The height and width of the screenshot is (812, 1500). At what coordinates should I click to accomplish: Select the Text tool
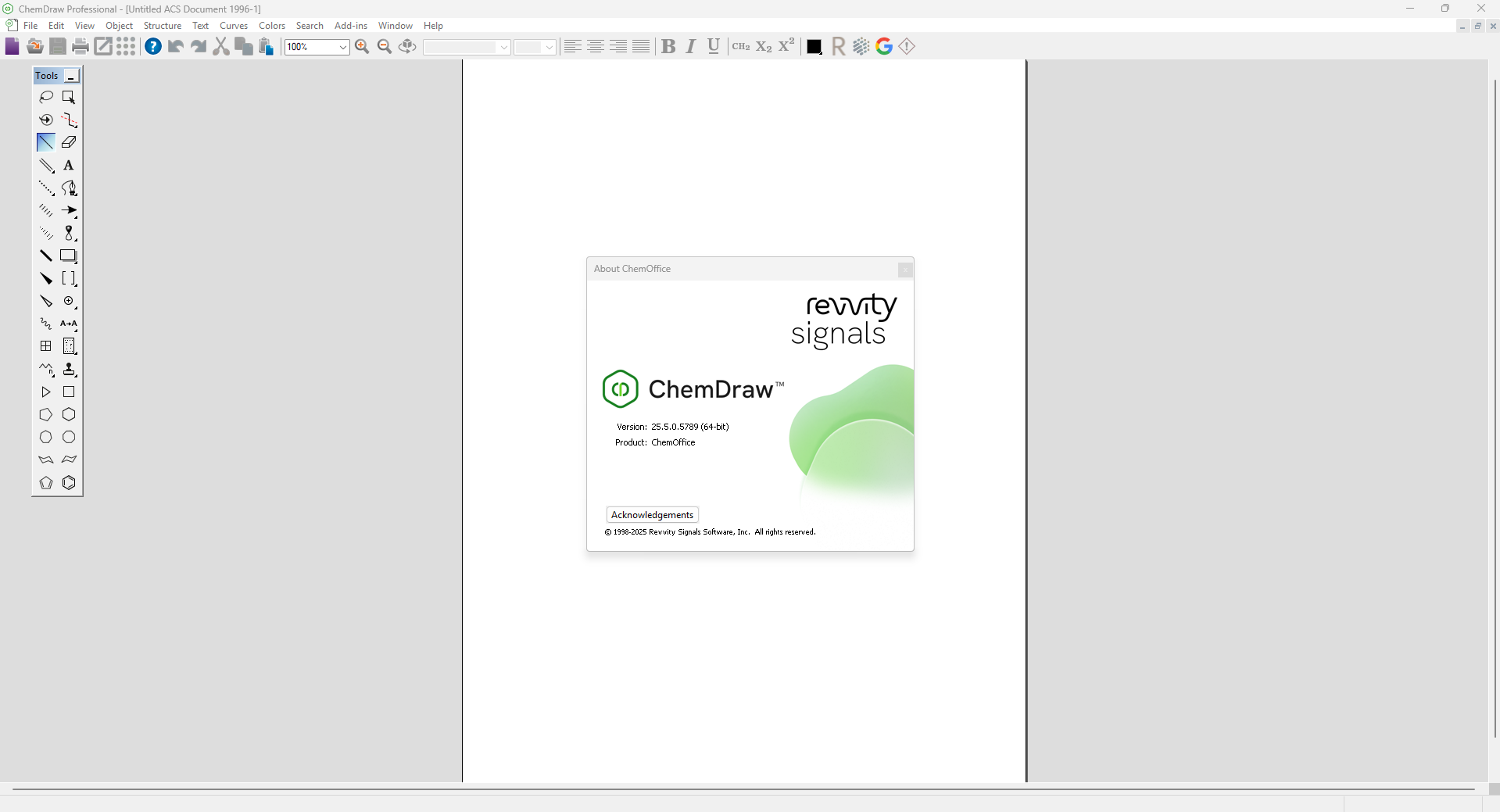click(69, 166)
